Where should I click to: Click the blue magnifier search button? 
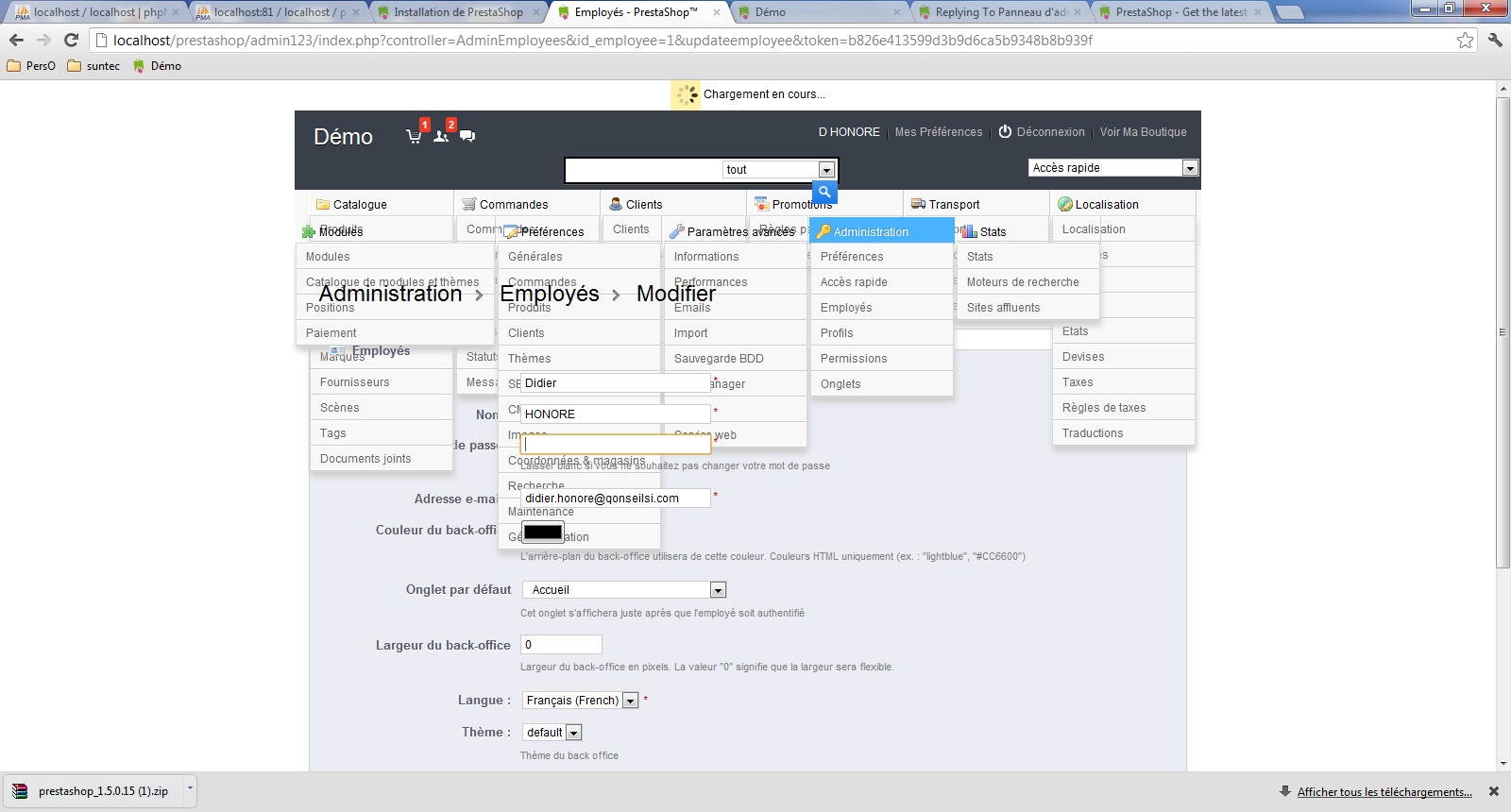point(824,192)
